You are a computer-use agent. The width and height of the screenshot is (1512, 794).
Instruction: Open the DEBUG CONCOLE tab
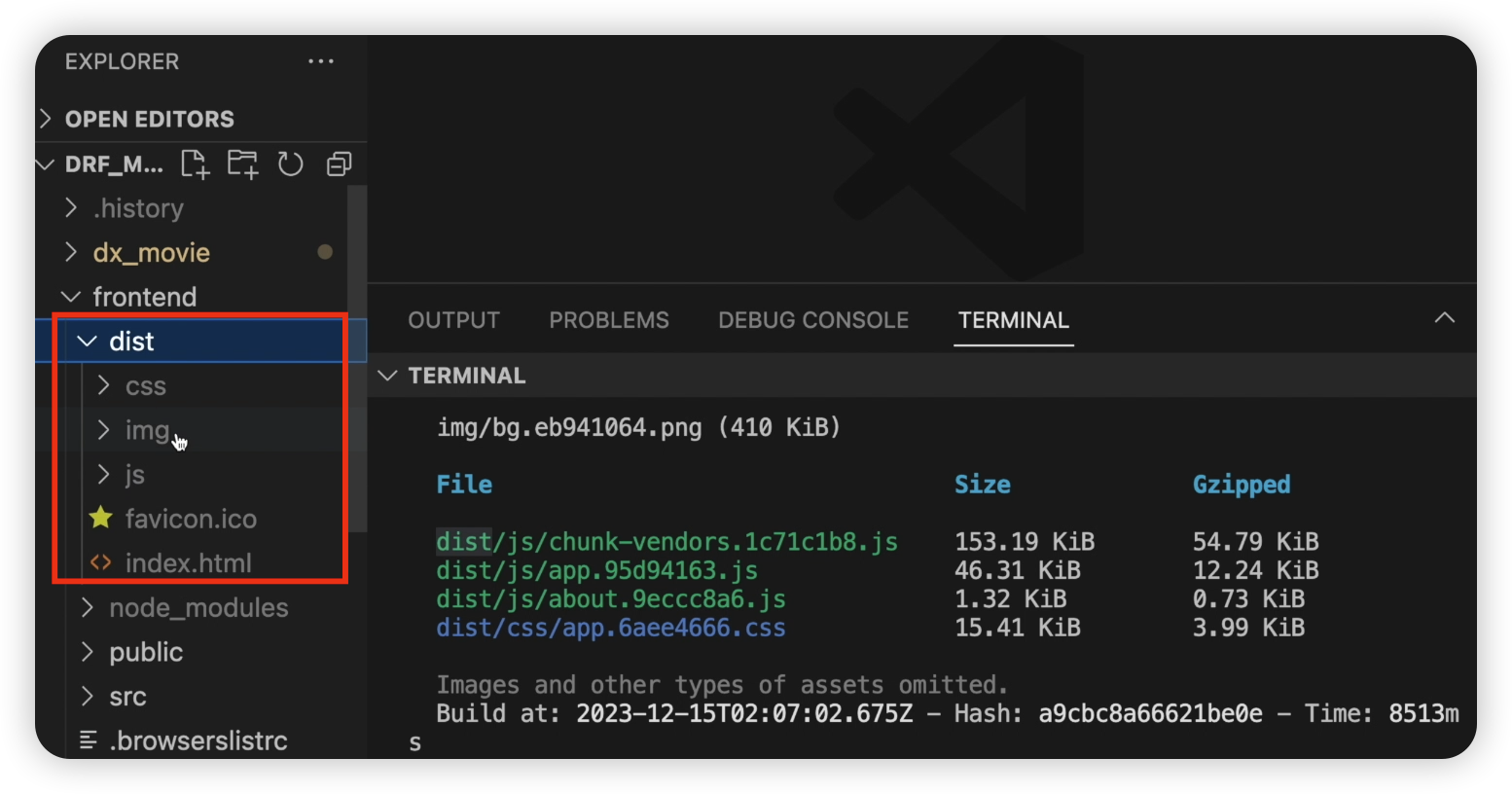[x=813, y=320]
